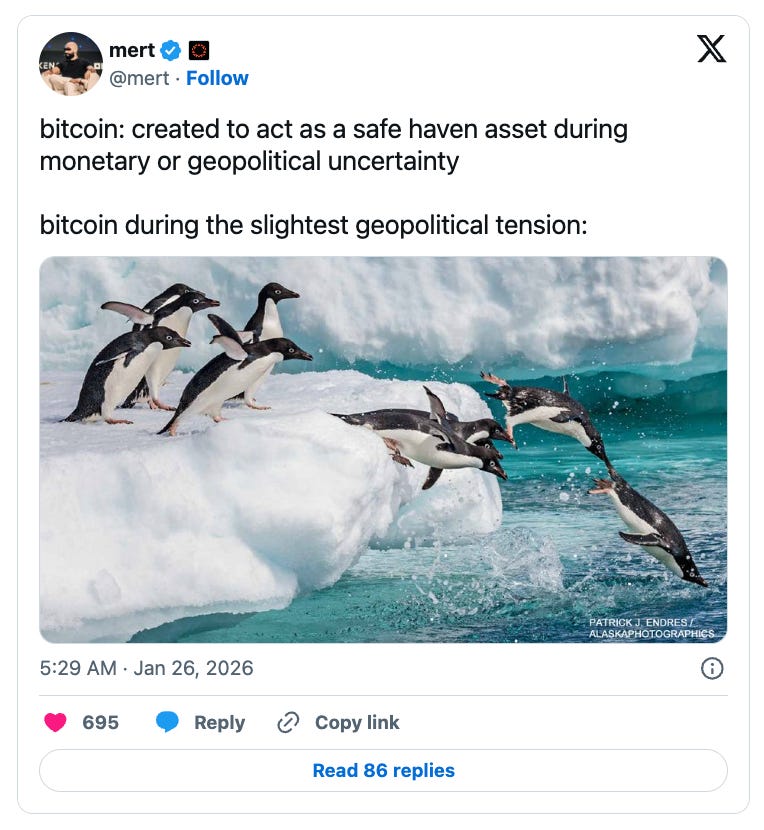Click the Copy link text
The image size is (764, 830).
pyautogui.click(x=357, y=723)
